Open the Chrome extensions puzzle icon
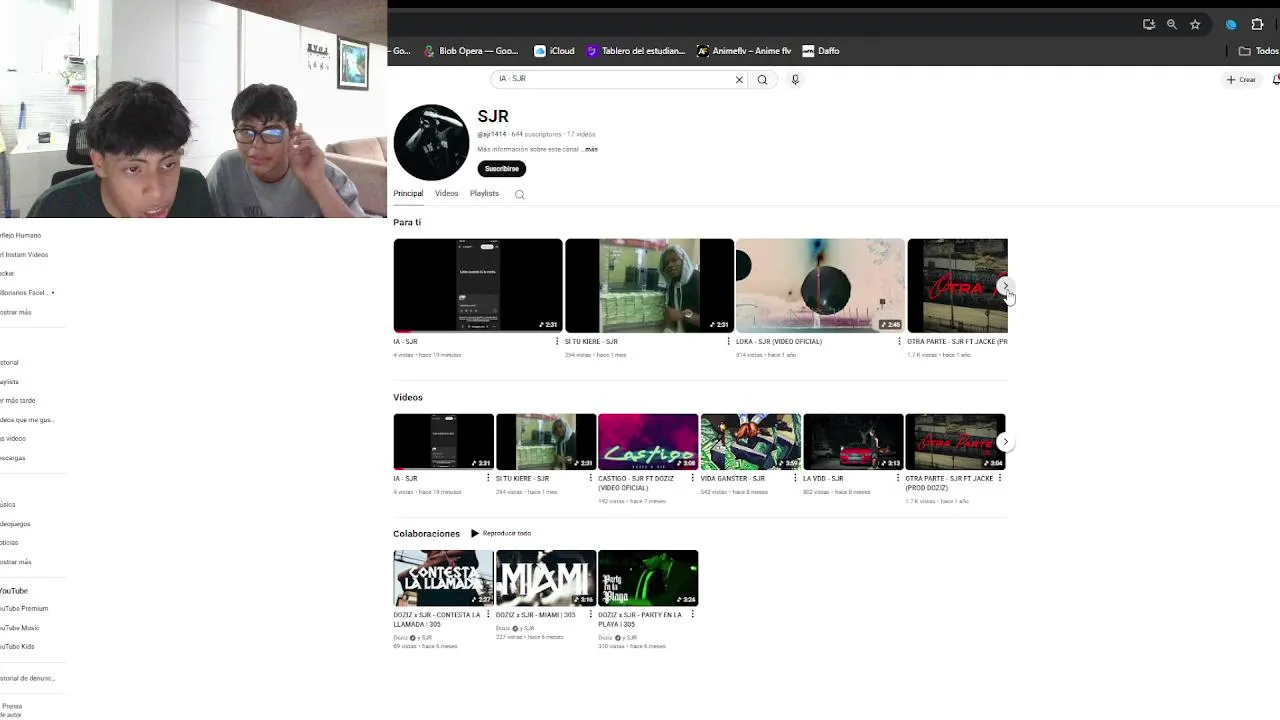Viewport: 1280px width, 720px height. click(x=1258, y=24)
